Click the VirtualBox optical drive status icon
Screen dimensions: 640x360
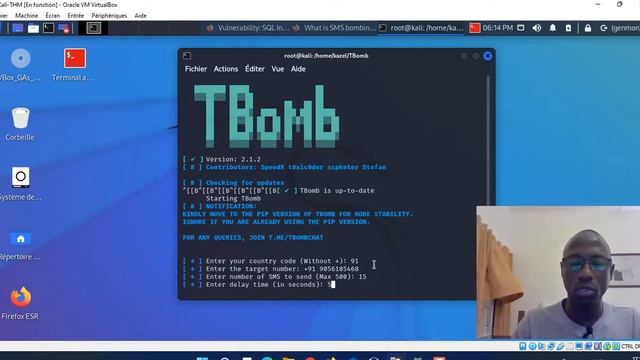click(x=532, y=346)
